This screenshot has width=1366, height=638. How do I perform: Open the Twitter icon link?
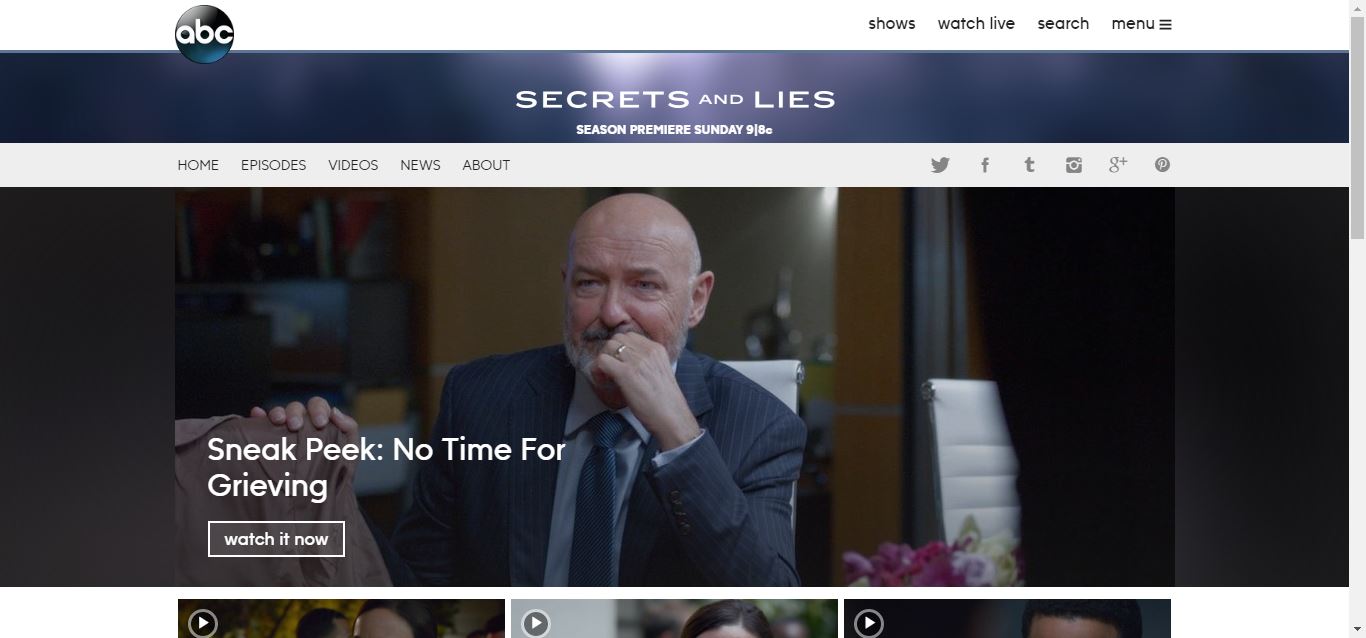[x=940, y=165]
